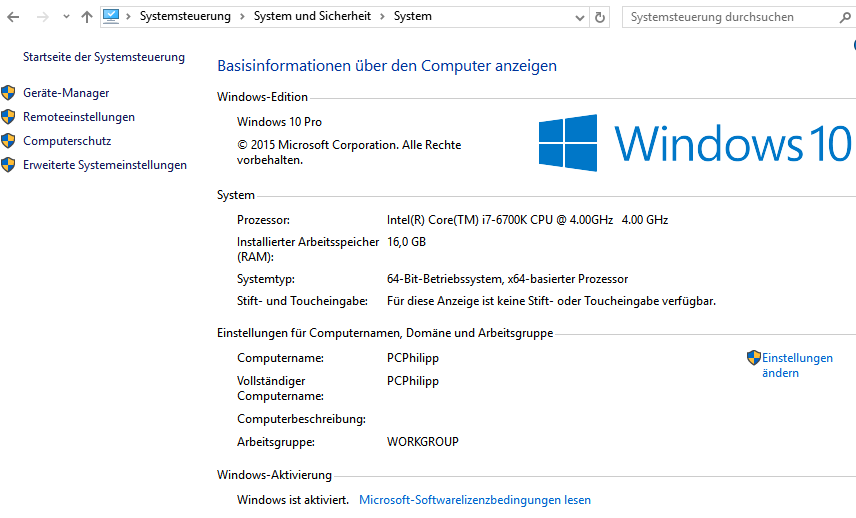Viewport: 856px width, 518px height.
Task: Select Computername value PCPhilipp
Action: click(413, 358)
